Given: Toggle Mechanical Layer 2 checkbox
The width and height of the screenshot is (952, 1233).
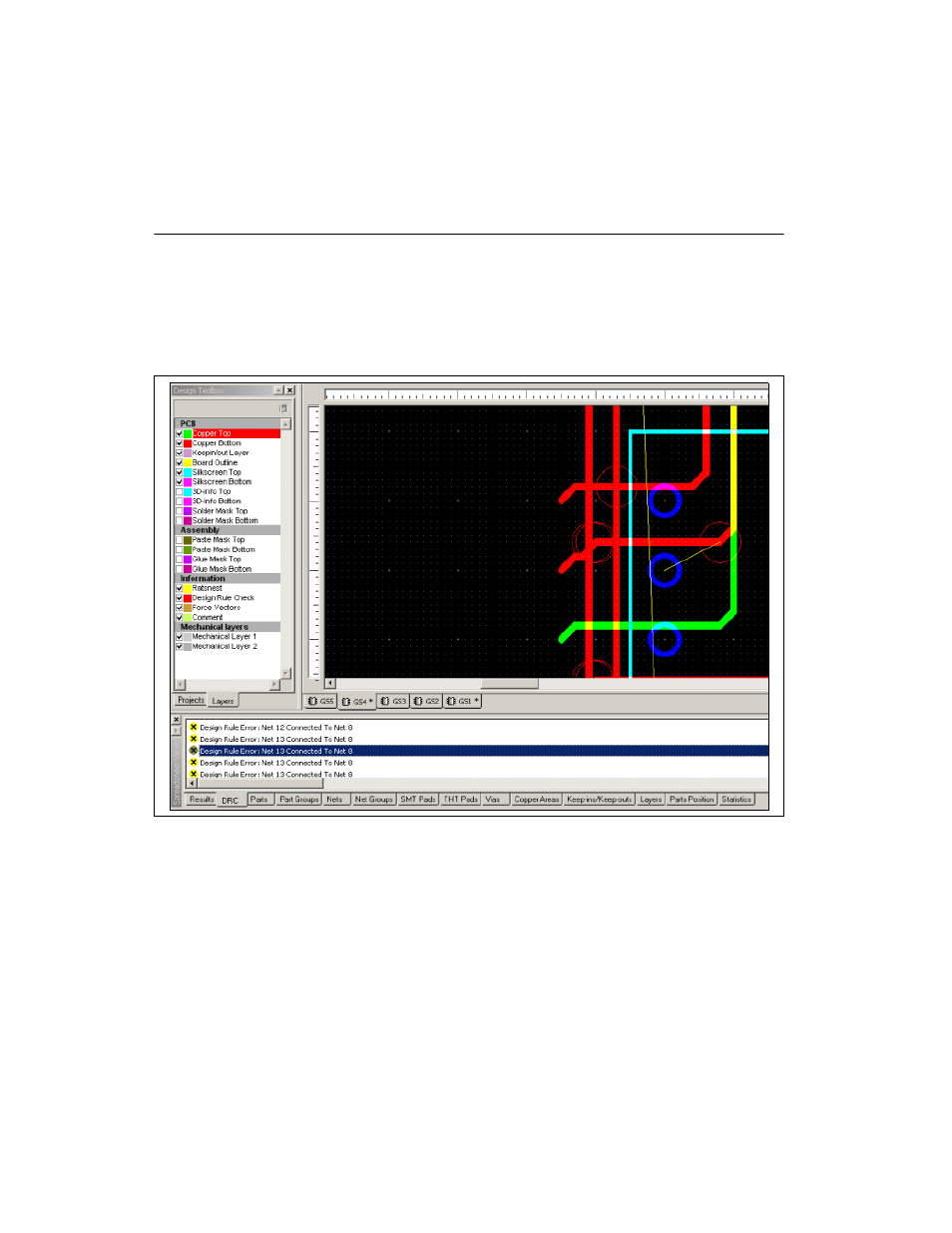Looking at the screenshot, I should click(x=180, y=646).
